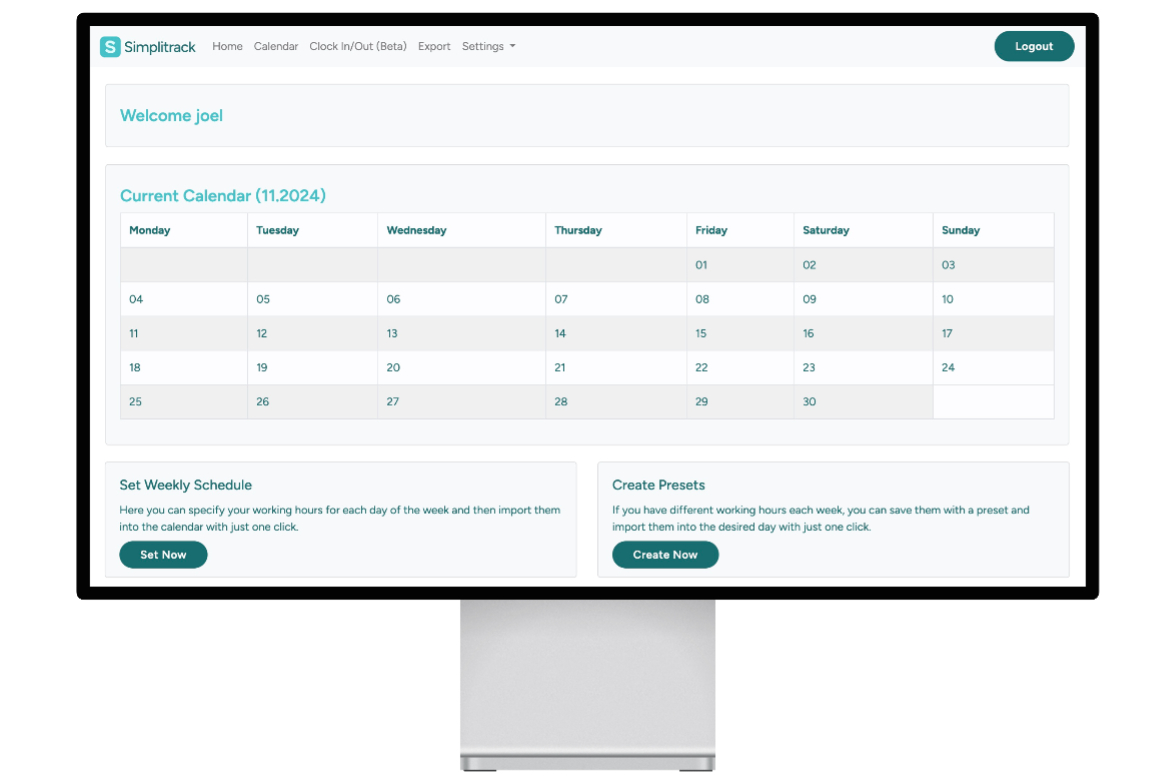1175x783 pixels.
Task: Click the Simplitrack logo icon
Action: coord(110,47)
